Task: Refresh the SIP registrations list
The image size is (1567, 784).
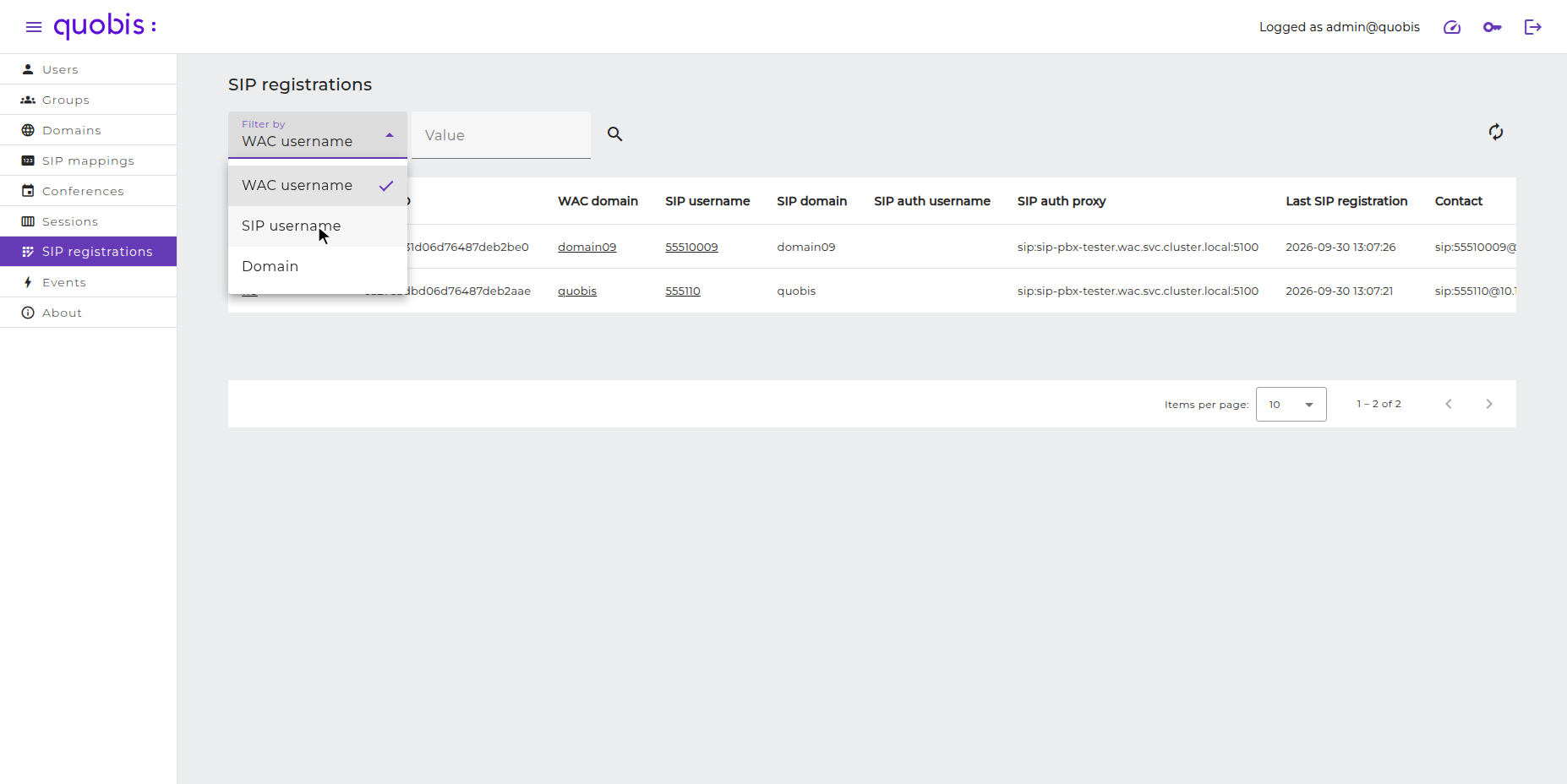Action: [x=1496, y=132]
